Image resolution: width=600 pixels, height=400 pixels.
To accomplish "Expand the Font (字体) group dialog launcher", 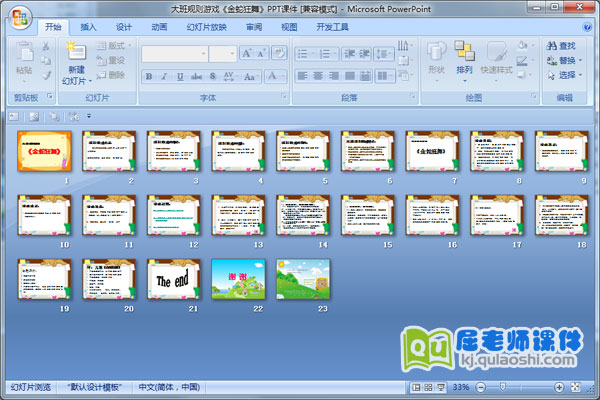I will tap(281, 98).
